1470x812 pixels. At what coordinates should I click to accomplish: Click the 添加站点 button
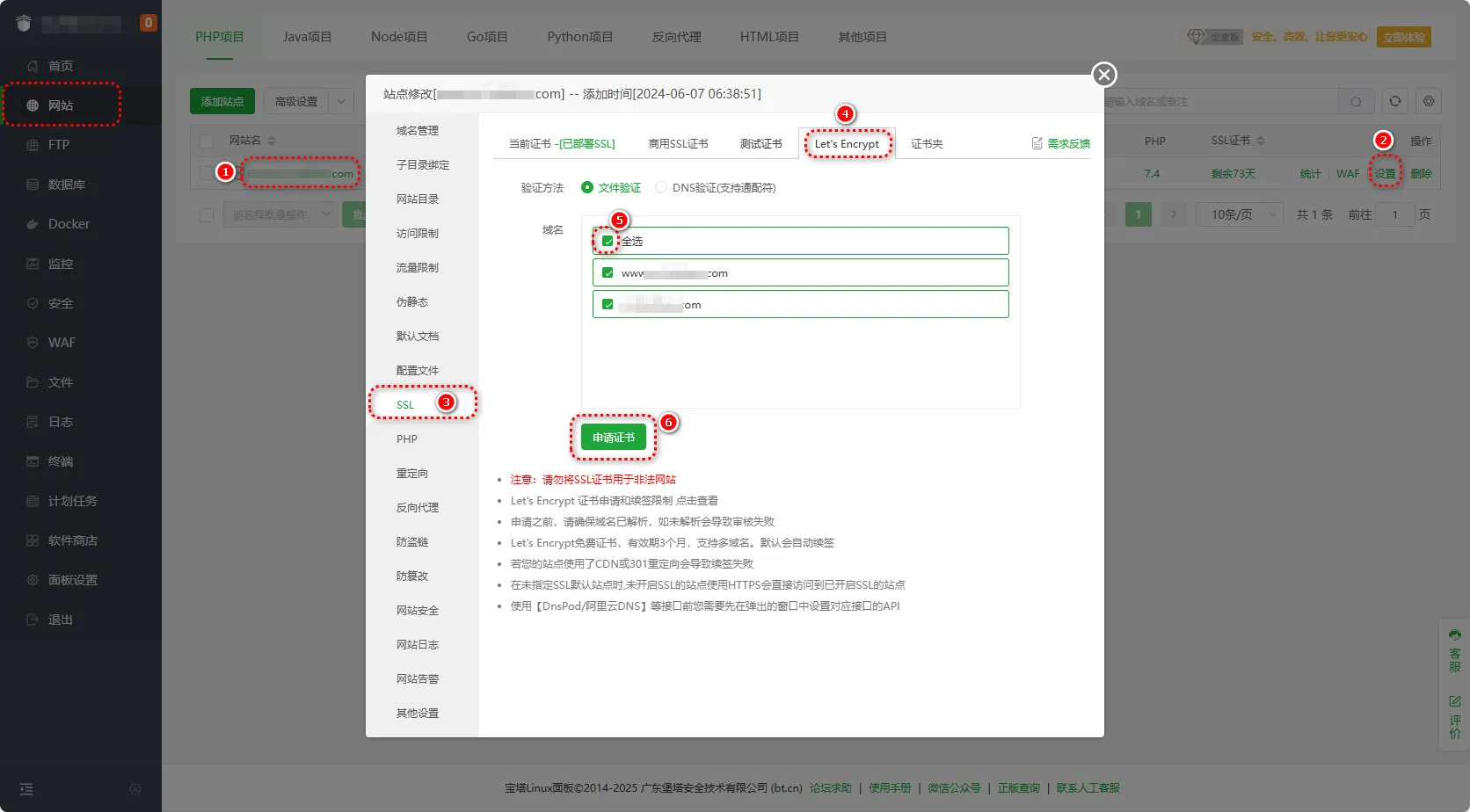coord(222,101)
